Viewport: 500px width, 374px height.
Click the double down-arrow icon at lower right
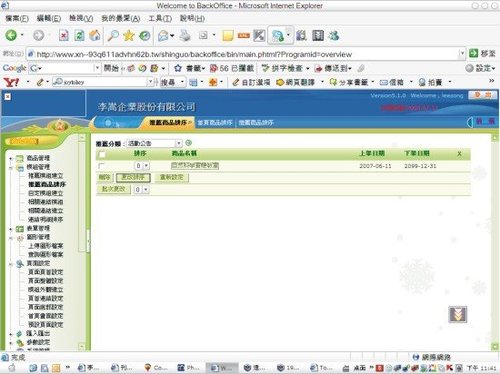pos(458,314)
